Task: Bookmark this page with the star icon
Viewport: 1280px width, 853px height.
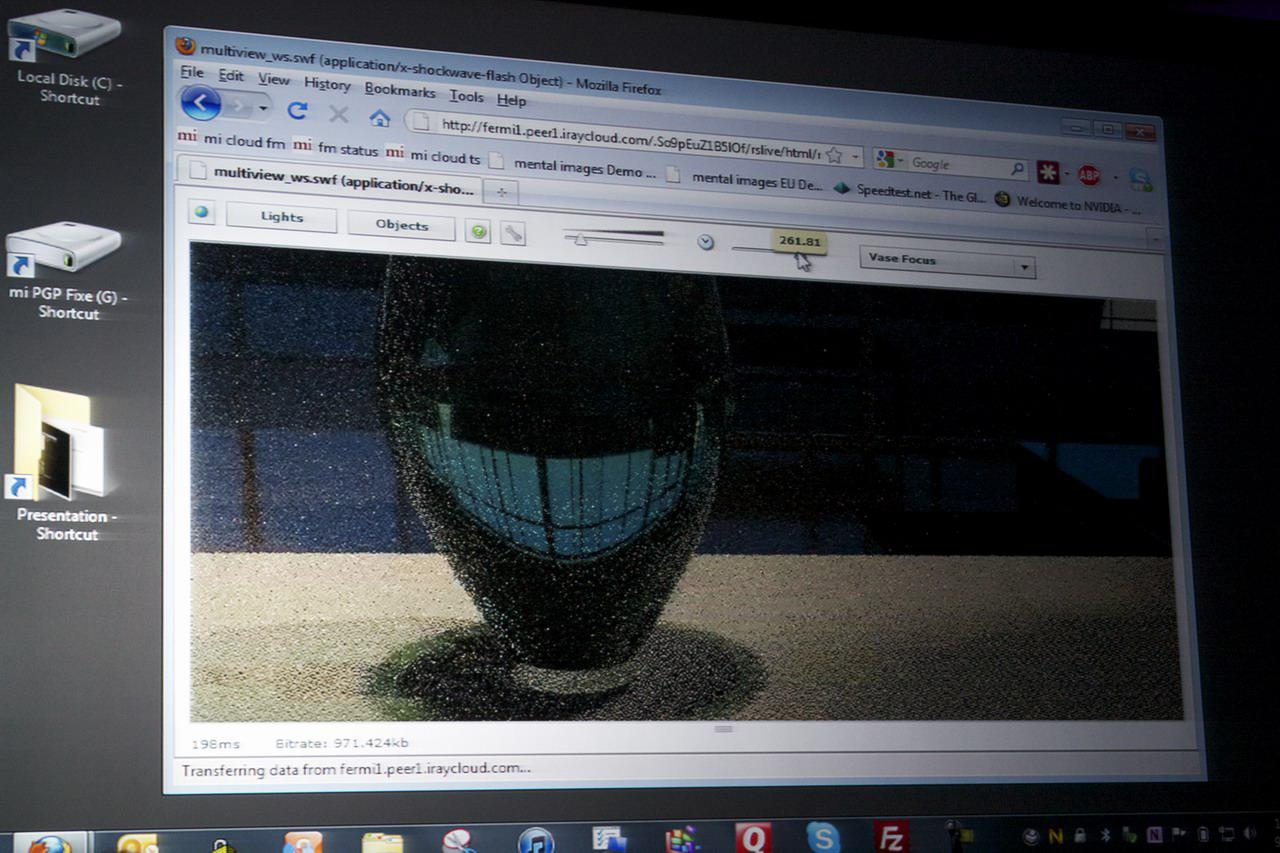Action: pos(834,155)
